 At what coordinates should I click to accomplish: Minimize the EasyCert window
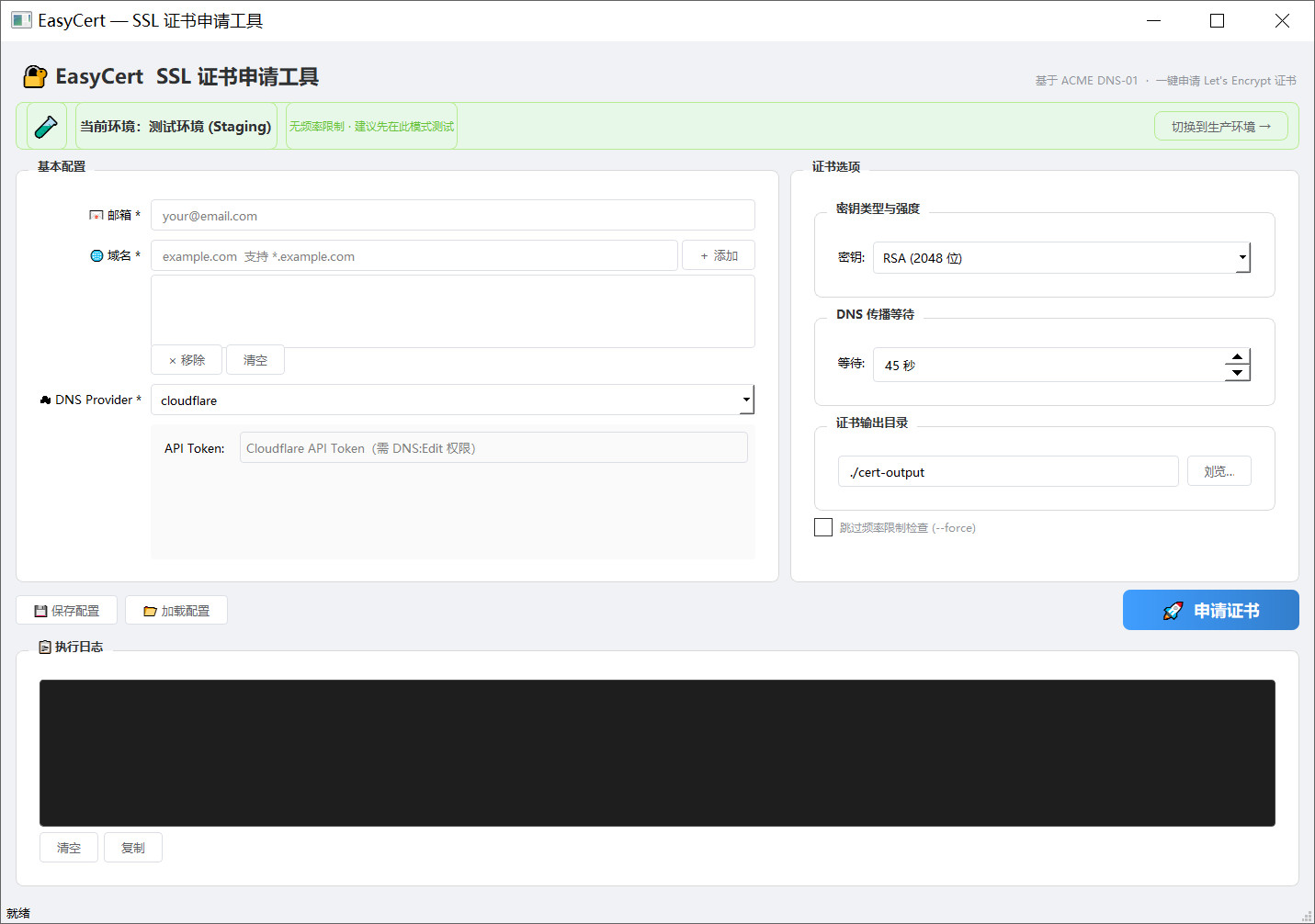[1154, 20]
